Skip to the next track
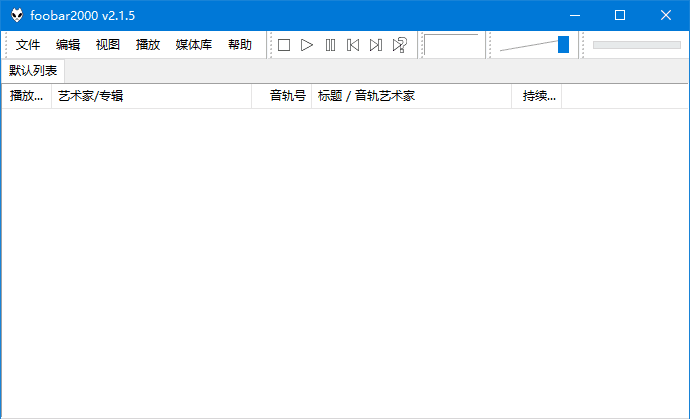The width and height of the screenshot is (690, 419). click(x=376, y=45)
